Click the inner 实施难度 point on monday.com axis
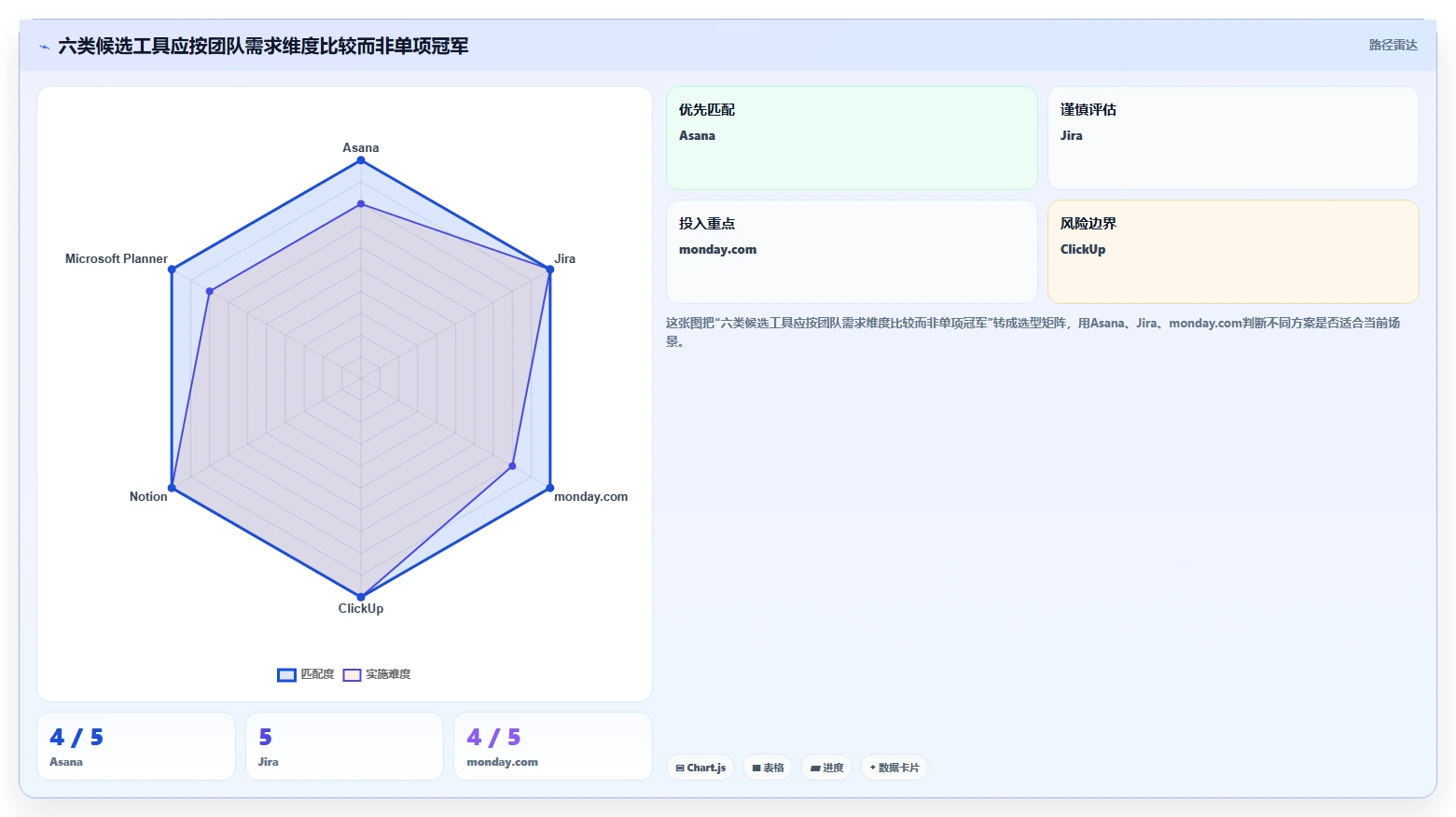The height and width of the screenshot is (817, 1456). click(x=512, y=465)
